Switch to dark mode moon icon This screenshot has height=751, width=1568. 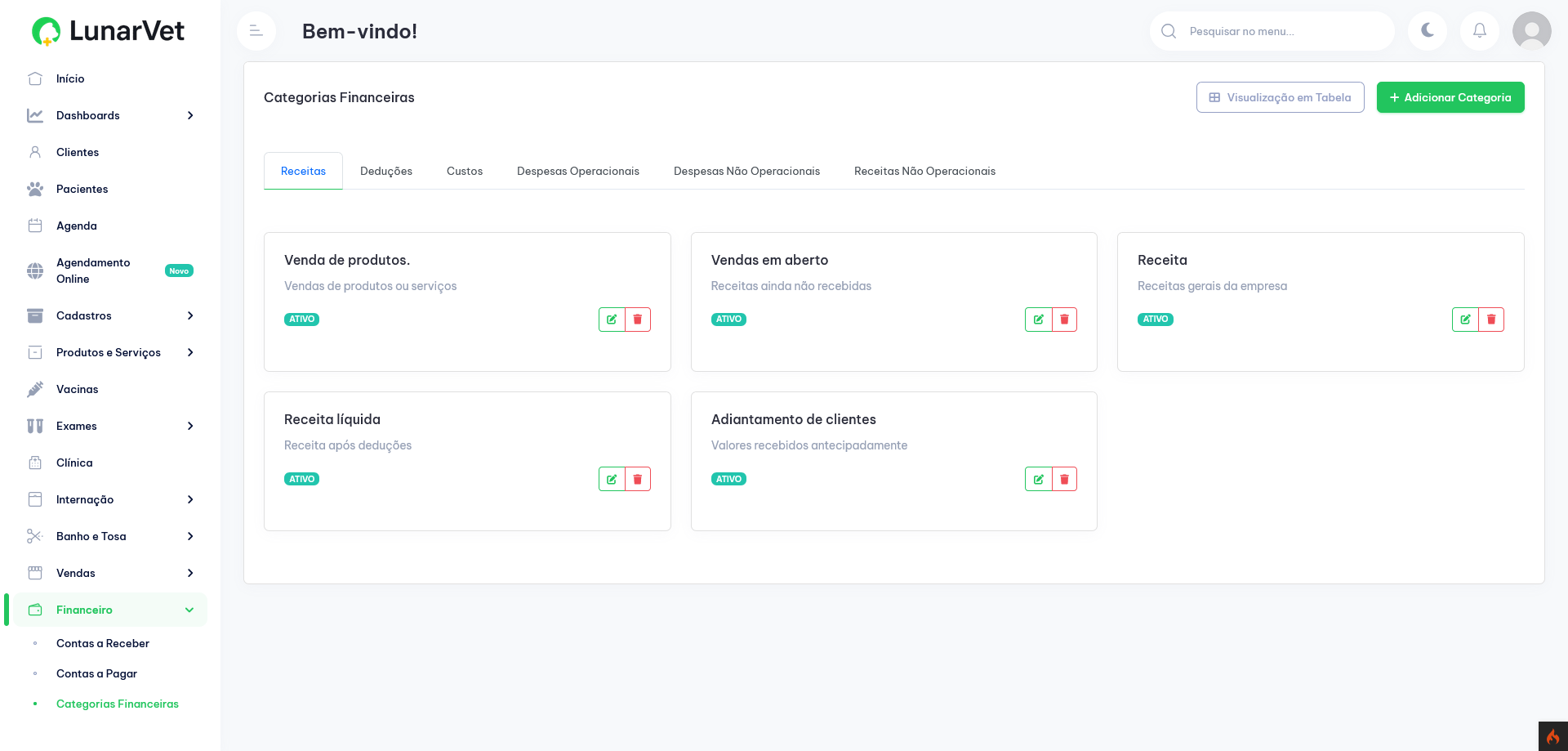click(x=1428, y=31)
